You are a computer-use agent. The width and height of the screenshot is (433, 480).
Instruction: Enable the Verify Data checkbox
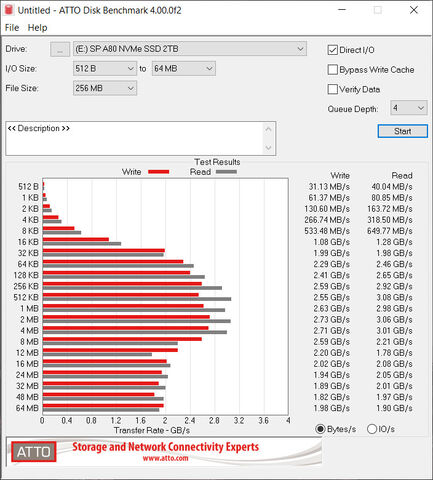click(333, 89)
